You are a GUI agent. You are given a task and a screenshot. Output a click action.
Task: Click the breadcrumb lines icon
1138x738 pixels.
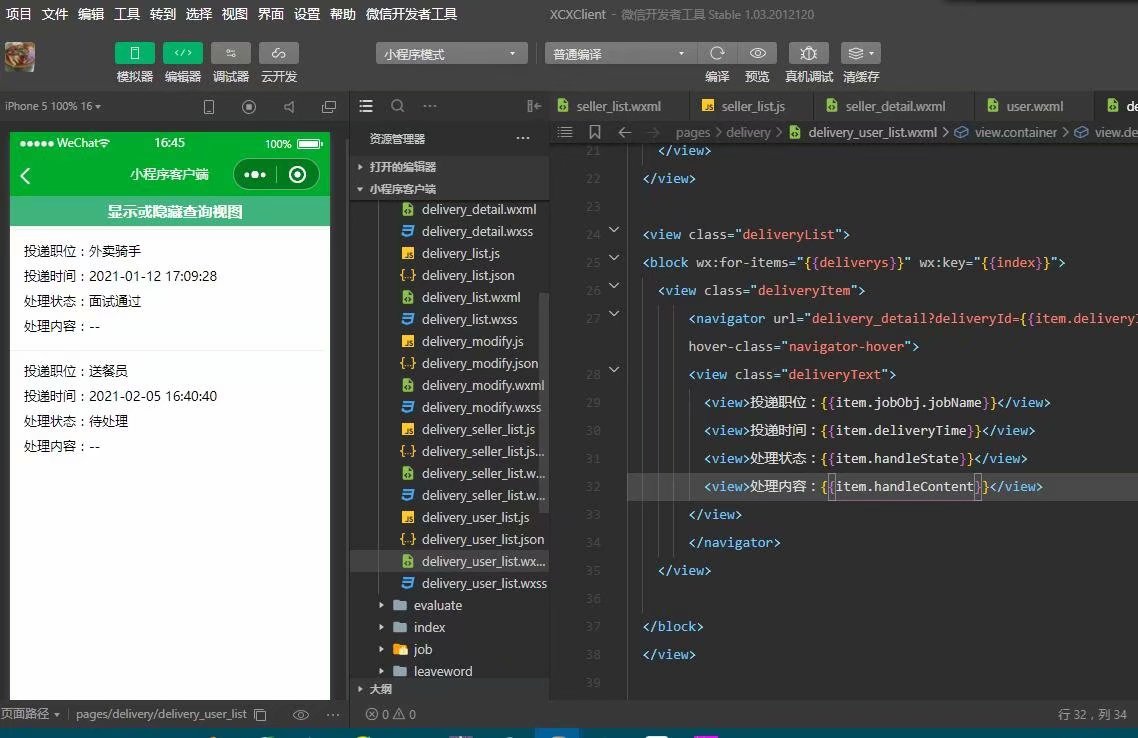pyautogui.click(x=565, y=132)
